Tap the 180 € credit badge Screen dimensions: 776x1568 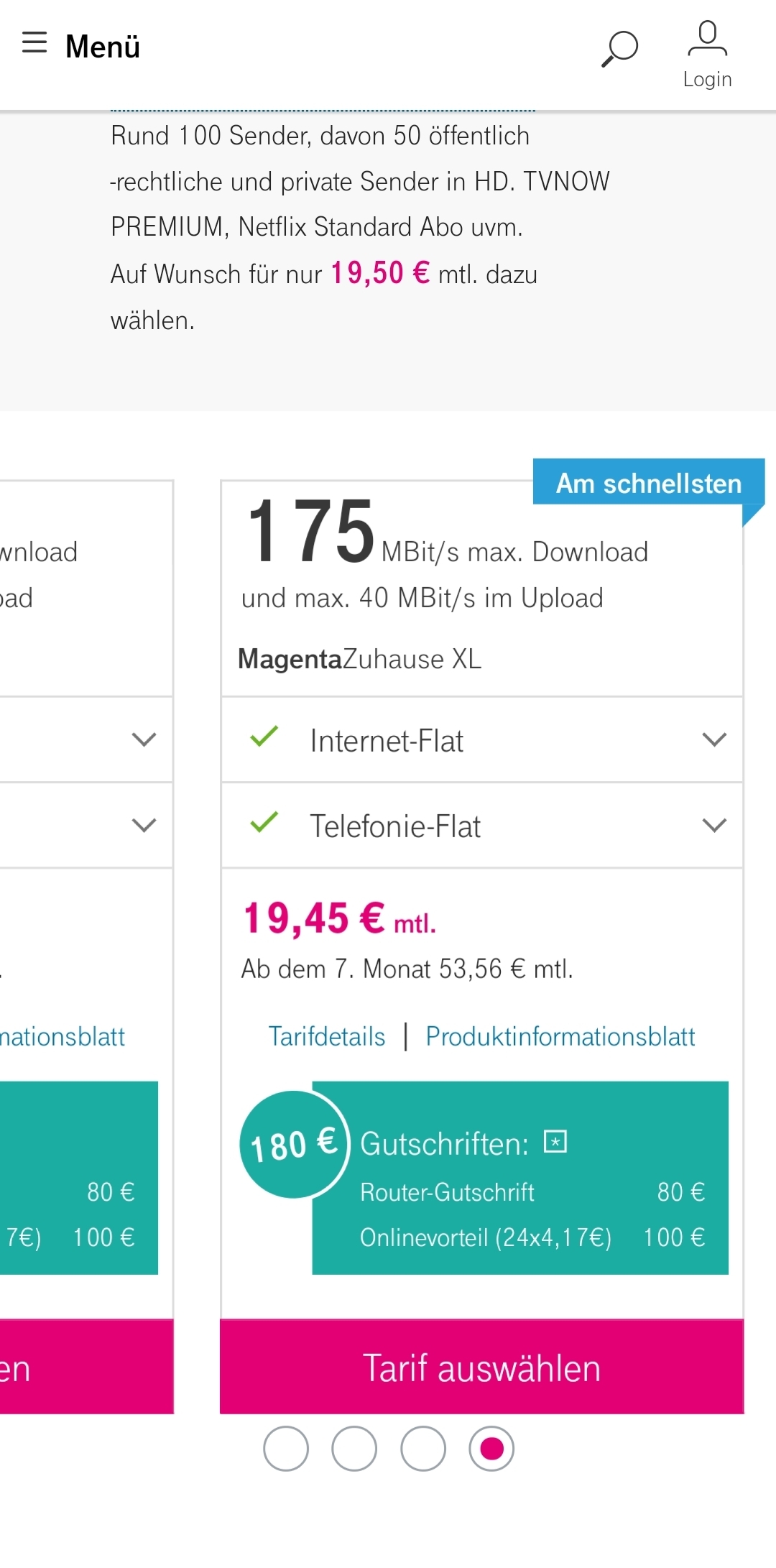click(x=294, y=1144)
